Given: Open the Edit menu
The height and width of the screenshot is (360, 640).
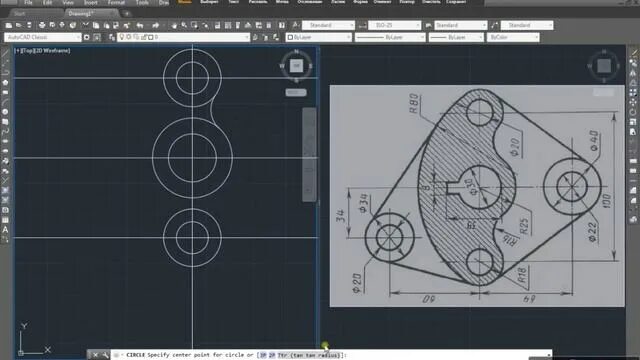Looking at the screenshot, I should point(47,2).
